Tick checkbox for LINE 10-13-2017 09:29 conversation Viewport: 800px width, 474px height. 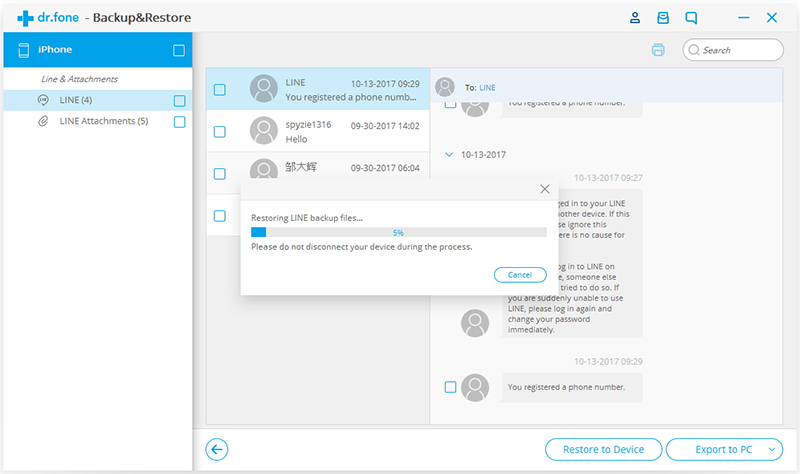220,90
